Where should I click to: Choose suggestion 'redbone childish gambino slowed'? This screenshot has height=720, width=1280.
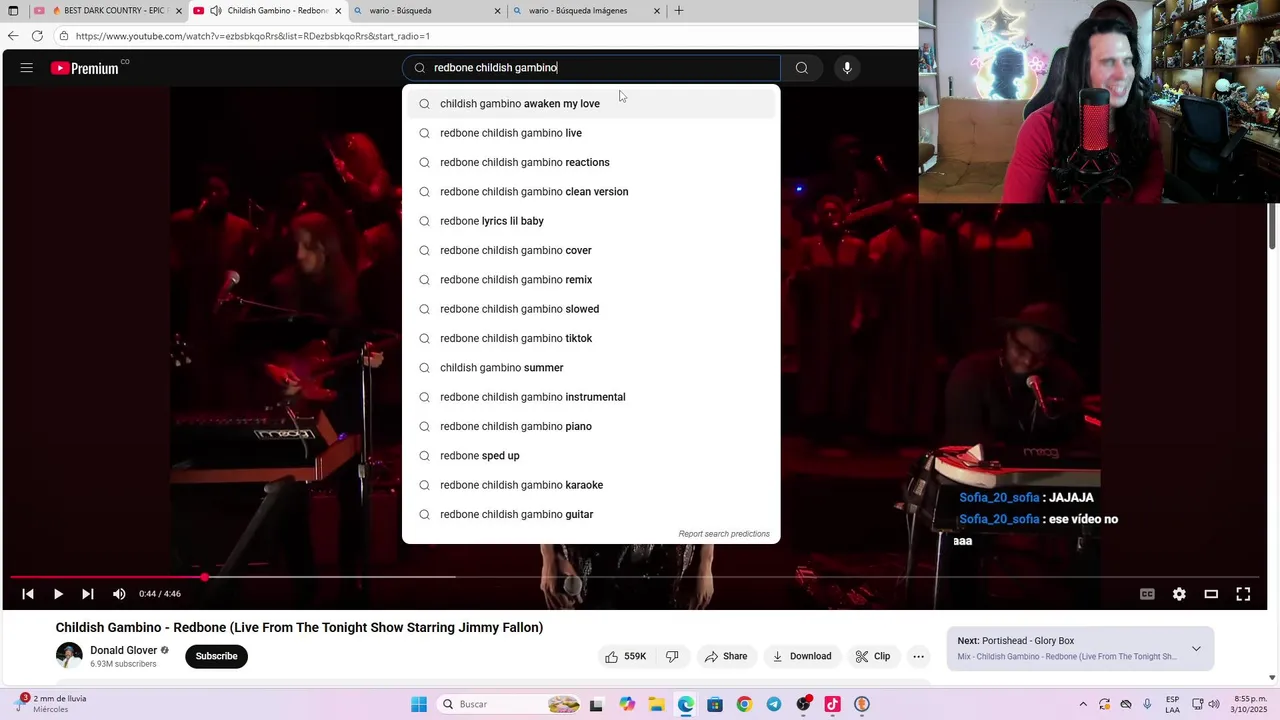tap(590, 309)
